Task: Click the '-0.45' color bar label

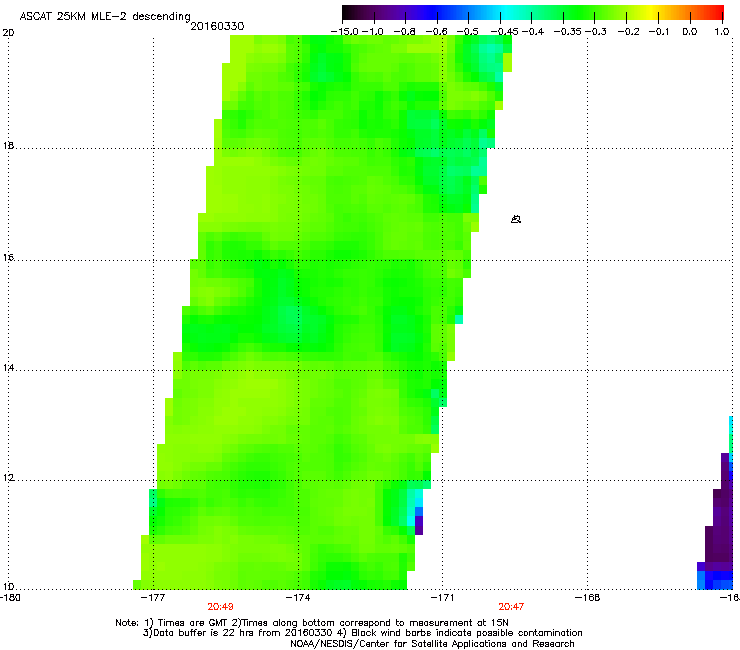Action: (x=505, y=32)
